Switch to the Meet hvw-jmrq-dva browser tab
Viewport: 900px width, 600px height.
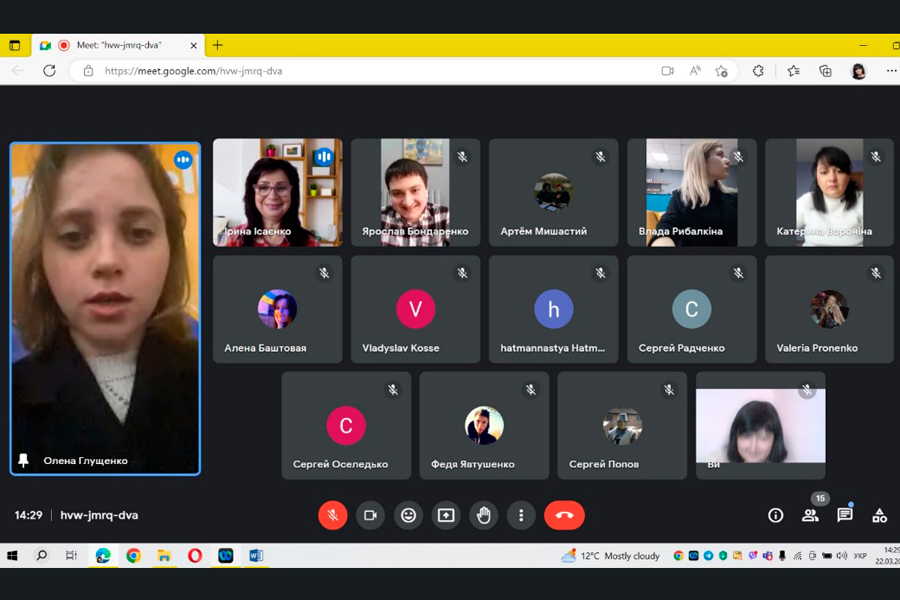click(x=118, y=45)
